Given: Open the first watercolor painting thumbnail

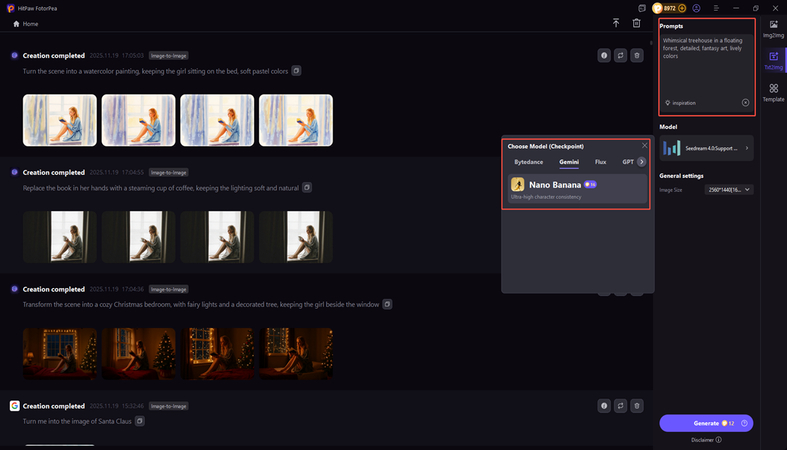Looking at the screenshot, I should pyautogui.click(x=60, y=120).
